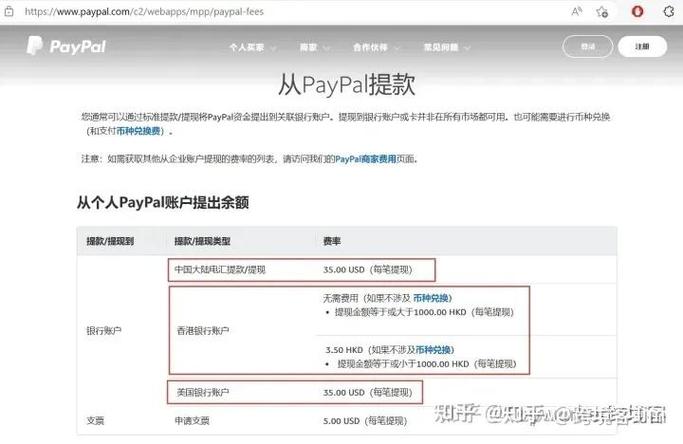Open the 个人买家 navigation menu
Screen dimensions: 683x444
[x=247, y=47]
